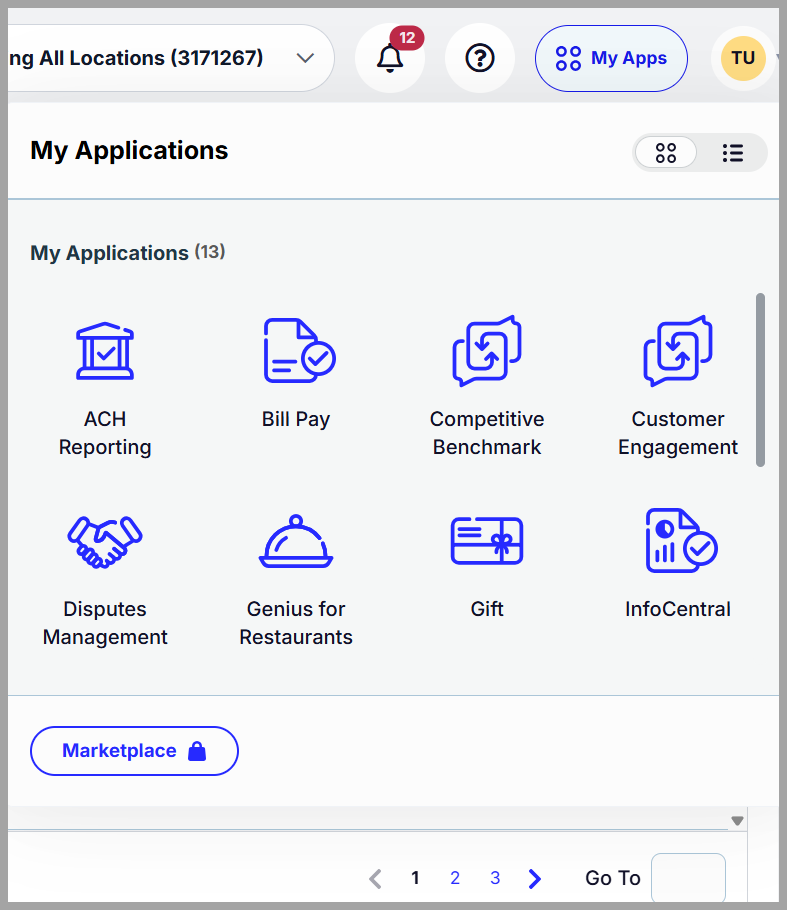Launch Customer Engagement app icon
Viewport: 787px width, 910px height.
pyautogui.click(x=678, y=351)
